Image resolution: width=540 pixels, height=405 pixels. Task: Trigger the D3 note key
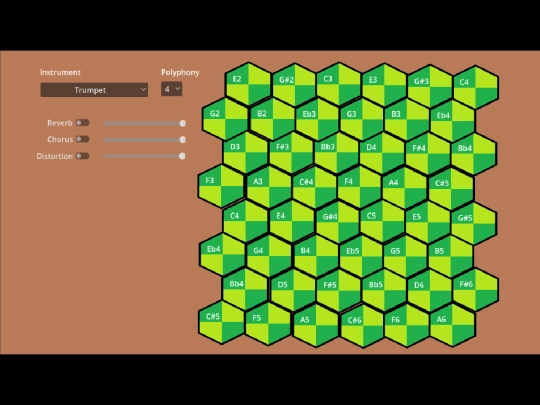tap(246, 153)
